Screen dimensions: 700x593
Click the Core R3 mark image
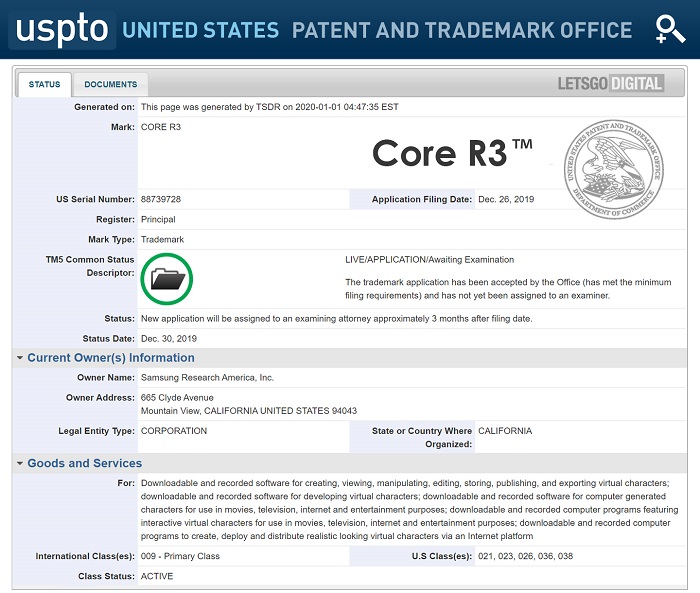[x=452, y=153]
